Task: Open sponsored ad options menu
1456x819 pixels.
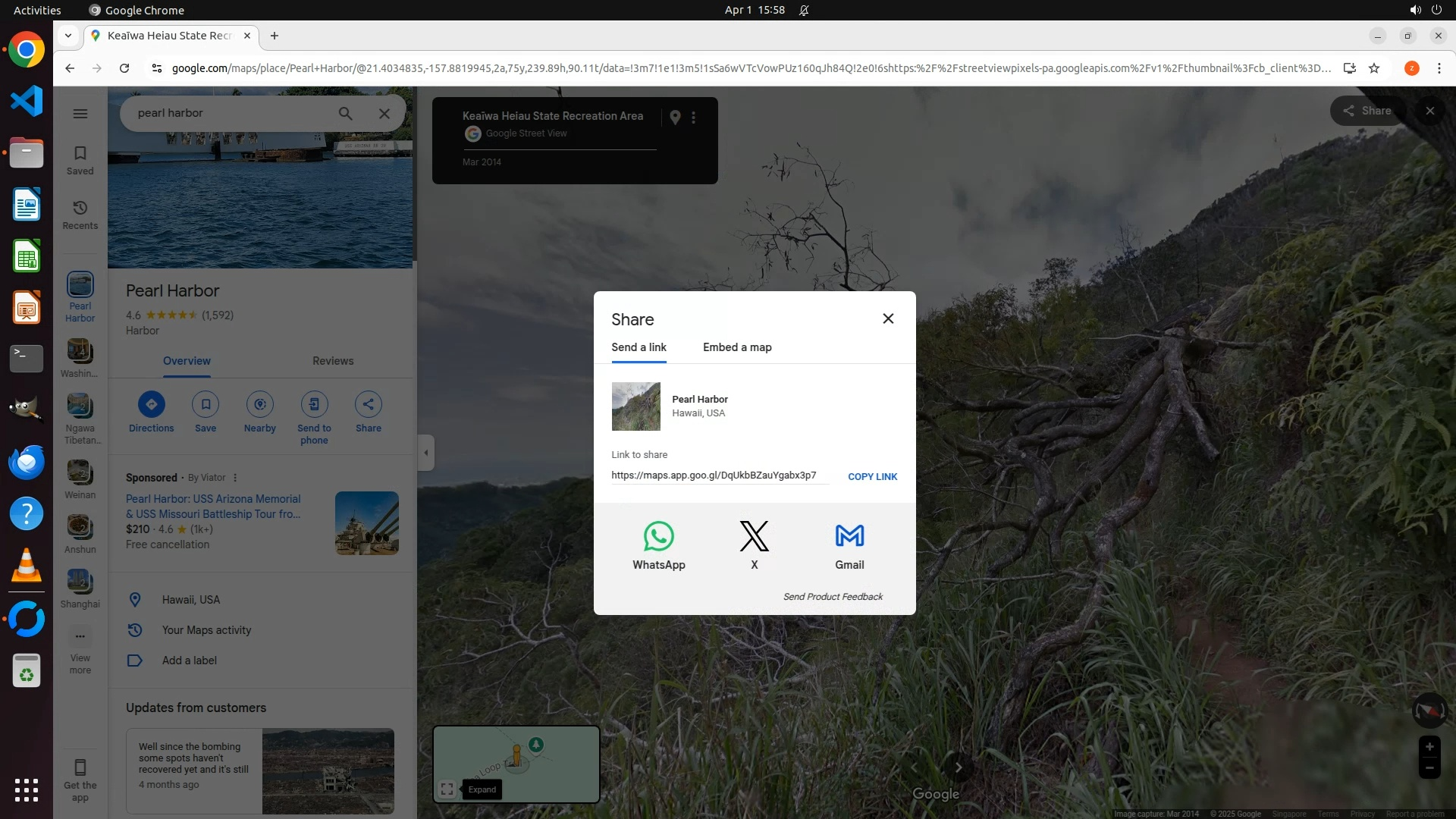Action: (x=235, y=478)
